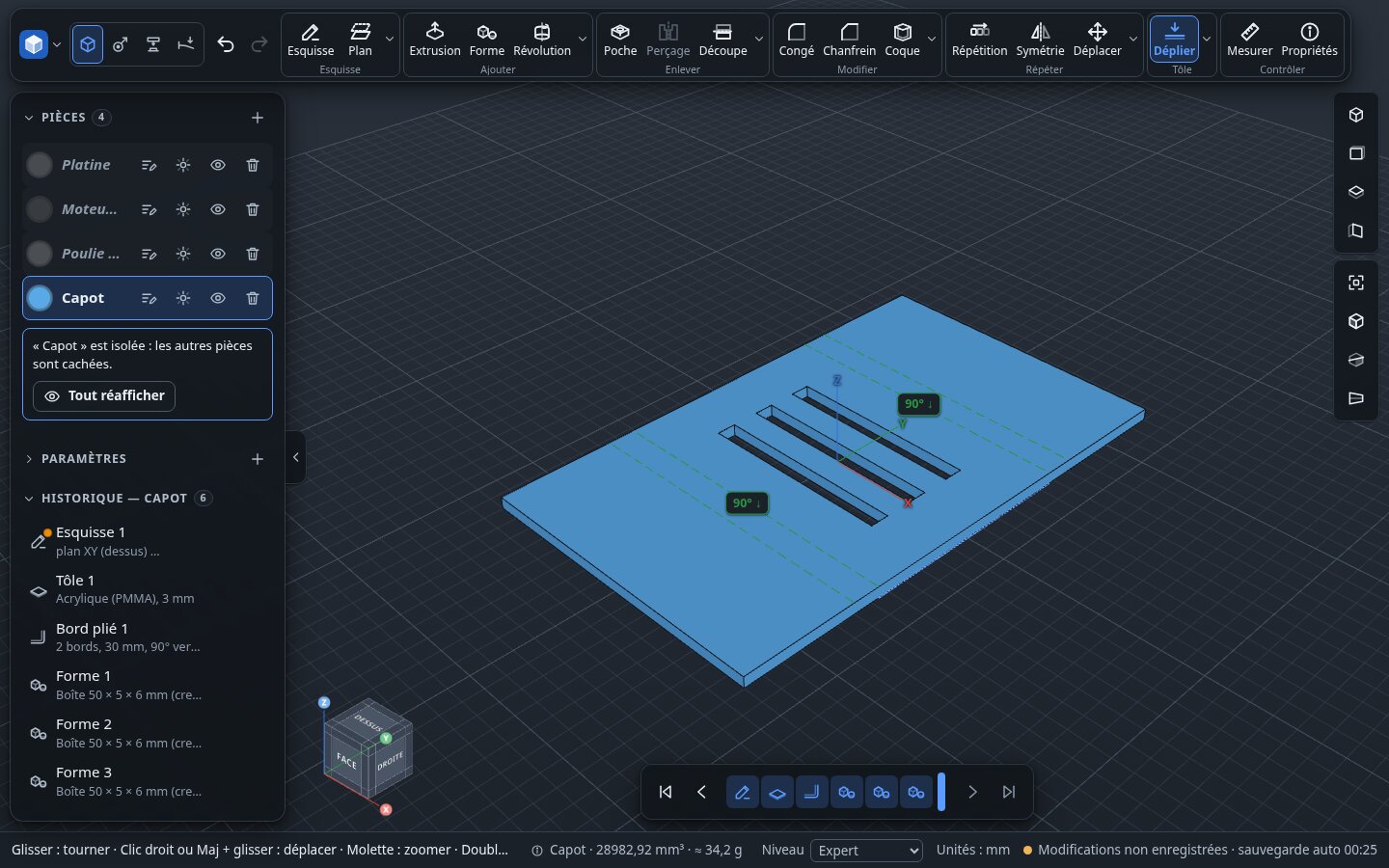This screenshot has width=1389, height=868.
Task: Click the Capot blue color swatch
Action: (x=40, y=299)
